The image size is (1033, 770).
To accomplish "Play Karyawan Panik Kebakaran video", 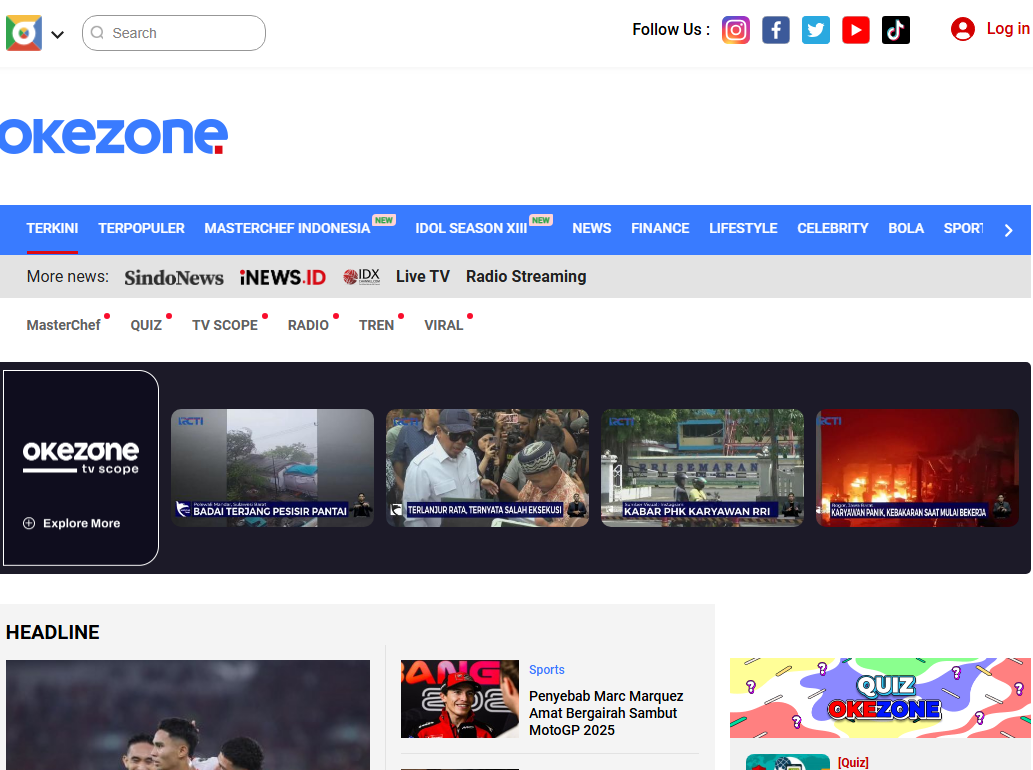I will click(917, 468).
